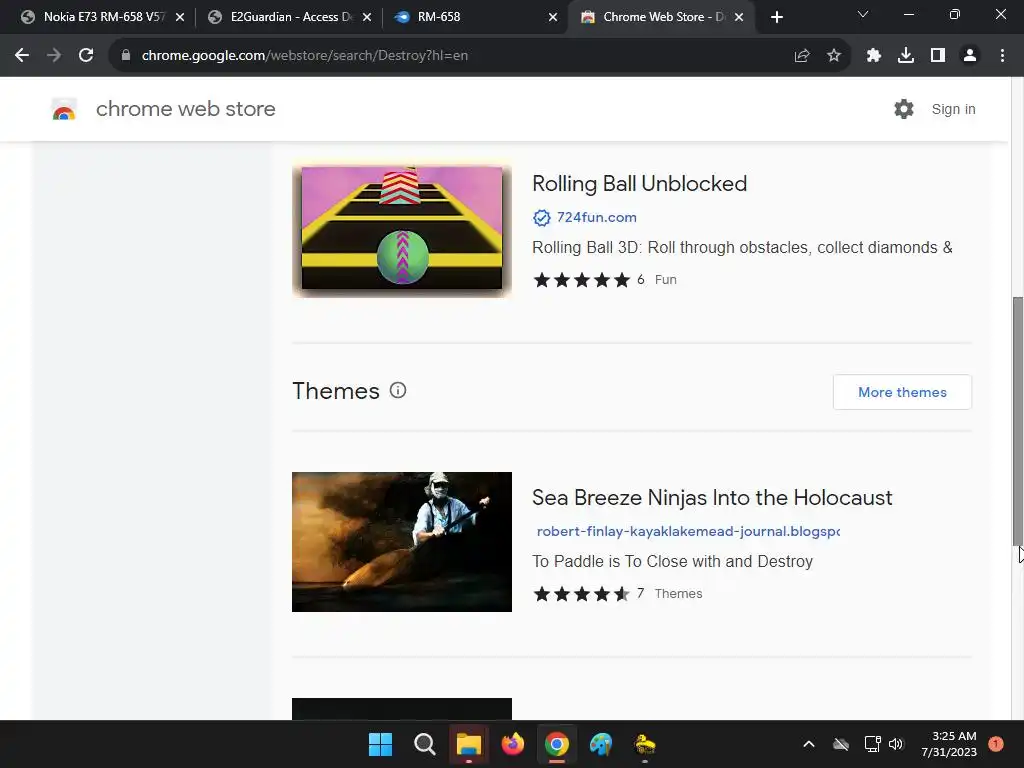
Task: Click the Themes section heading
Action: (336, 391)
